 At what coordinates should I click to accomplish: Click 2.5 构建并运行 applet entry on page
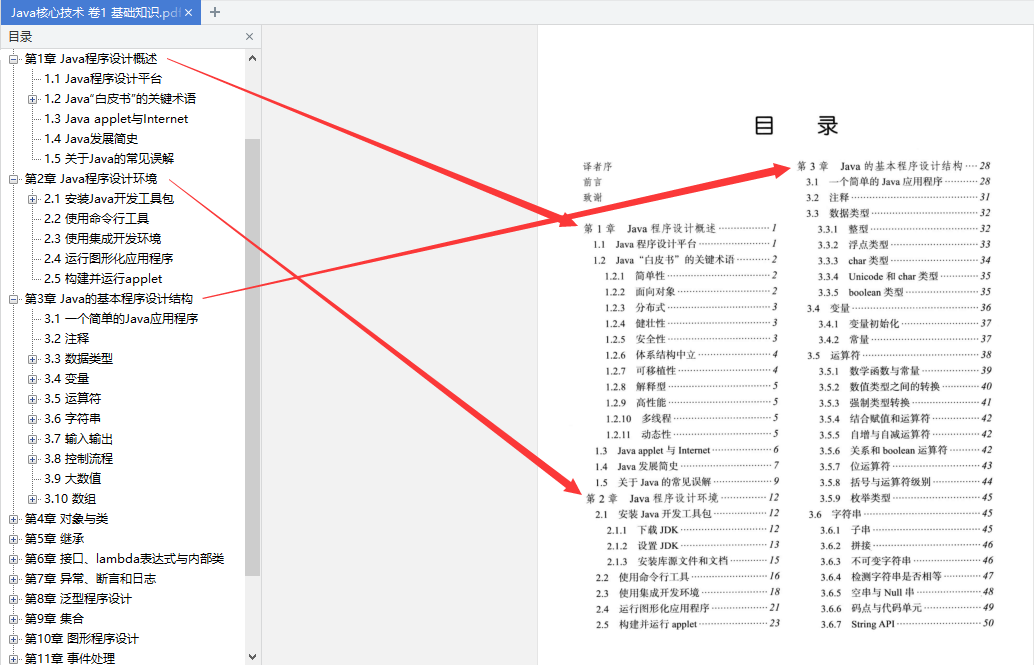[688, 624]
